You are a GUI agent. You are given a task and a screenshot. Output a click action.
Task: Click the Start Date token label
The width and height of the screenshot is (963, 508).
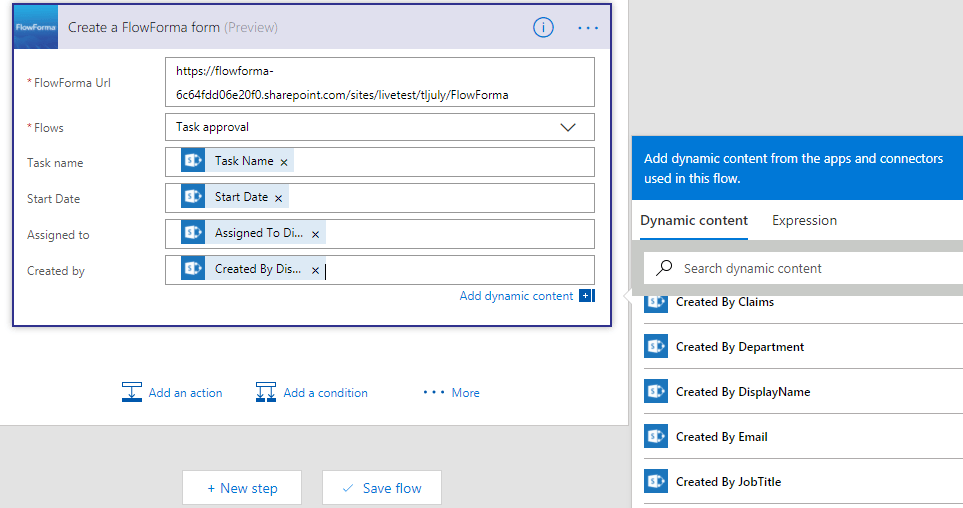241,197
